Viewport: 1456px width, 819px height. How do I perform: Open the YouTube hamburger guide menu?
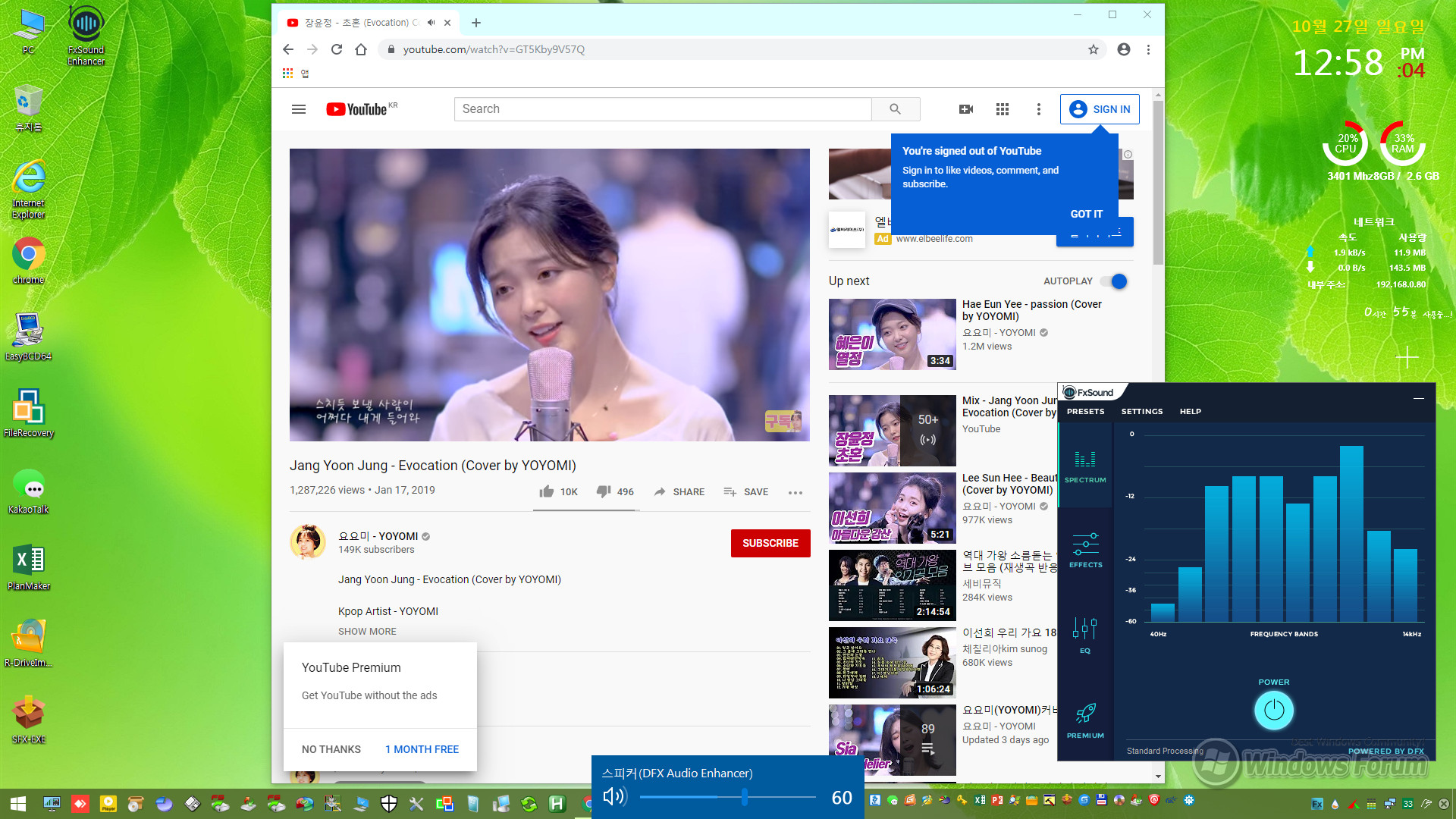pyautogui.click(x=299, y=109)
